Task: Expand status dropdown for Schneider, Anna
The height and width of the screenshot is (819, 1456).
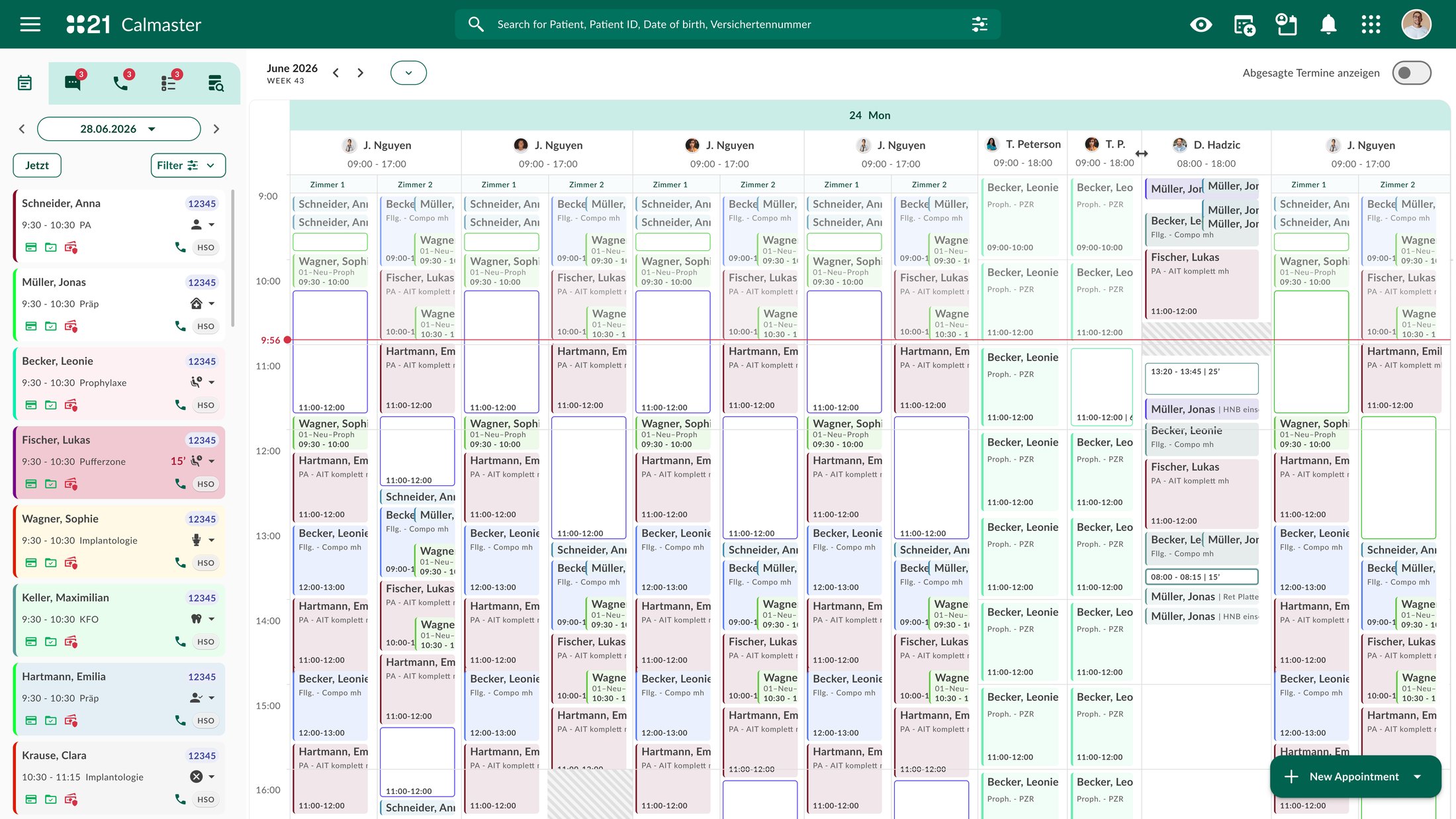Action: [x=212, y=225]
